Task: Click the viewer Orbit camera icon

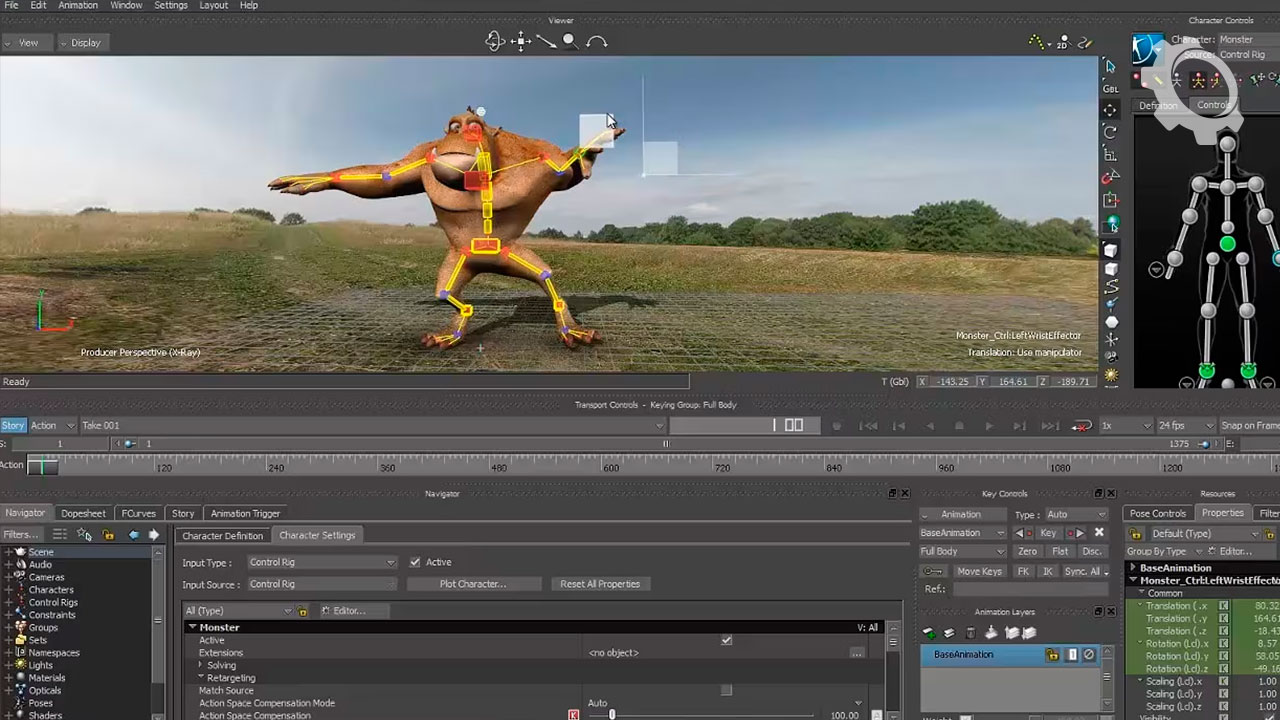Action: click(494, 41)
